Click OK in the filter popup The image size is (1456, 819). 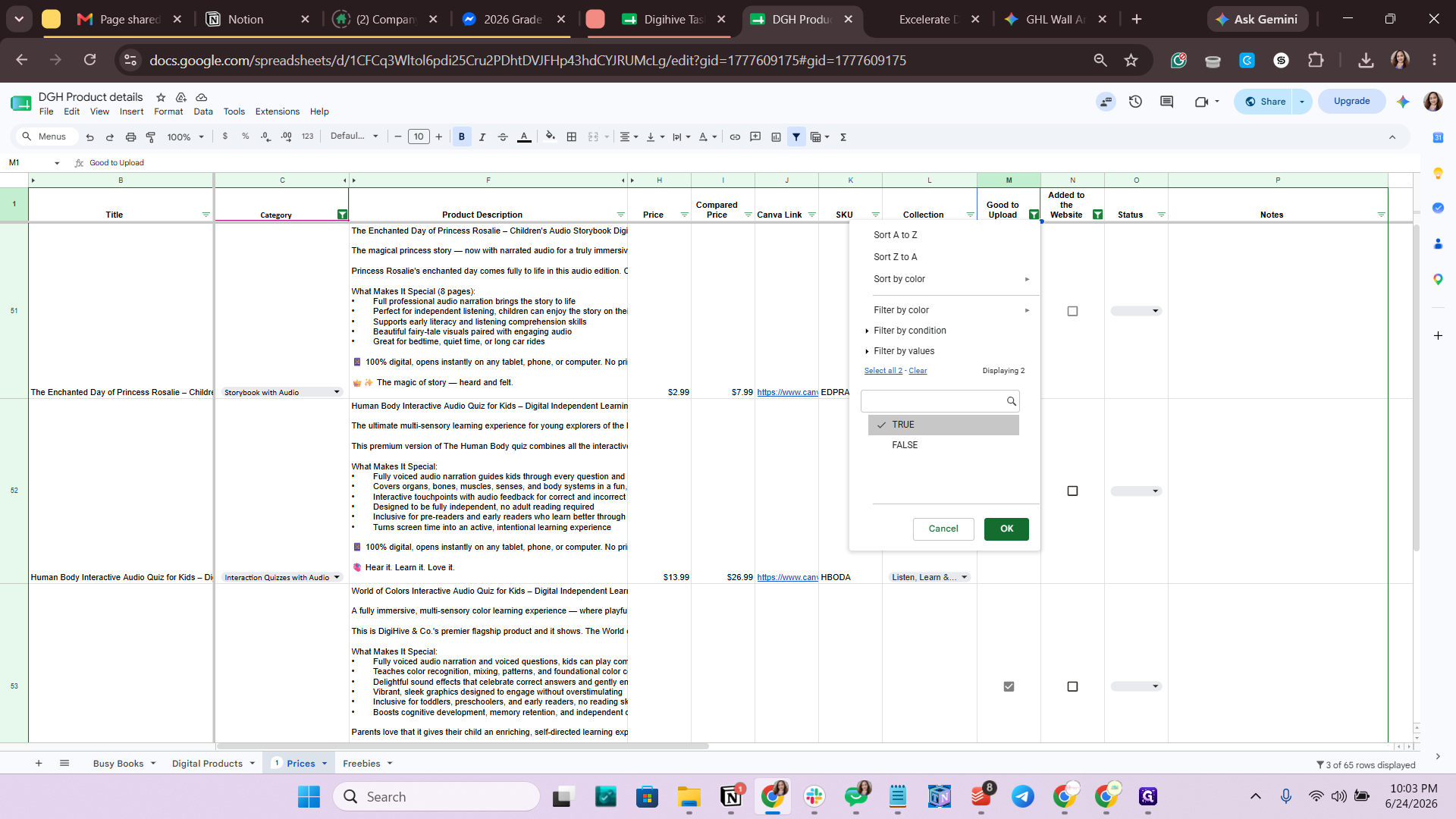pyautogui.click(x=1006, y=529)
